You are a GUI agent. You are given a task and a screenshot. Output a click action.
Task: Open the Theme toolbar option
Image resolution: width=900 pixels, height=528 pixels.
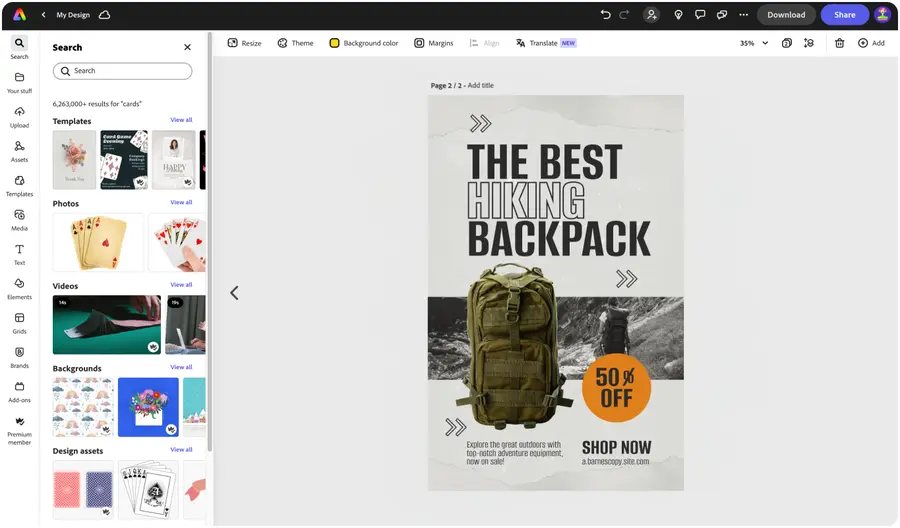coord(295,43)
